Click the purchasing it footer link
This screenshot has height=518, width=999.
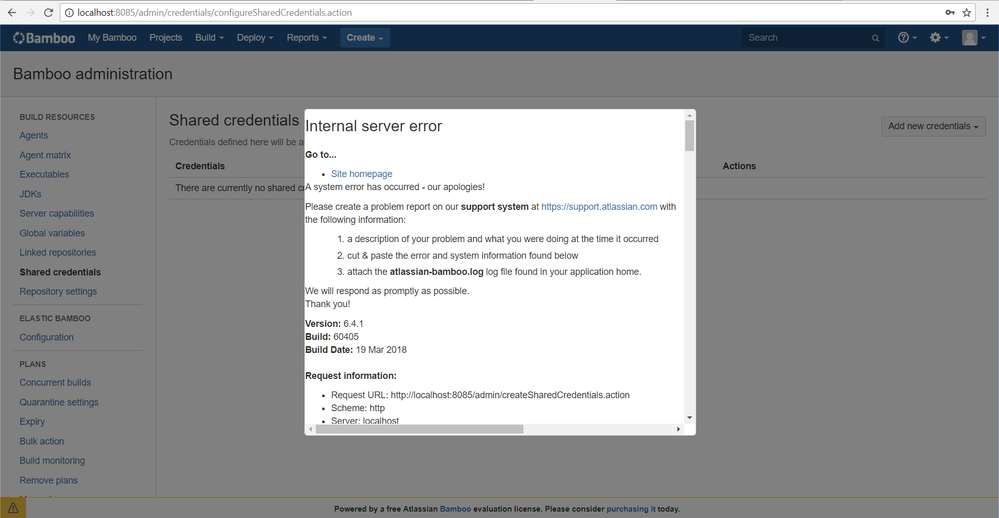(x=630, y=509)
